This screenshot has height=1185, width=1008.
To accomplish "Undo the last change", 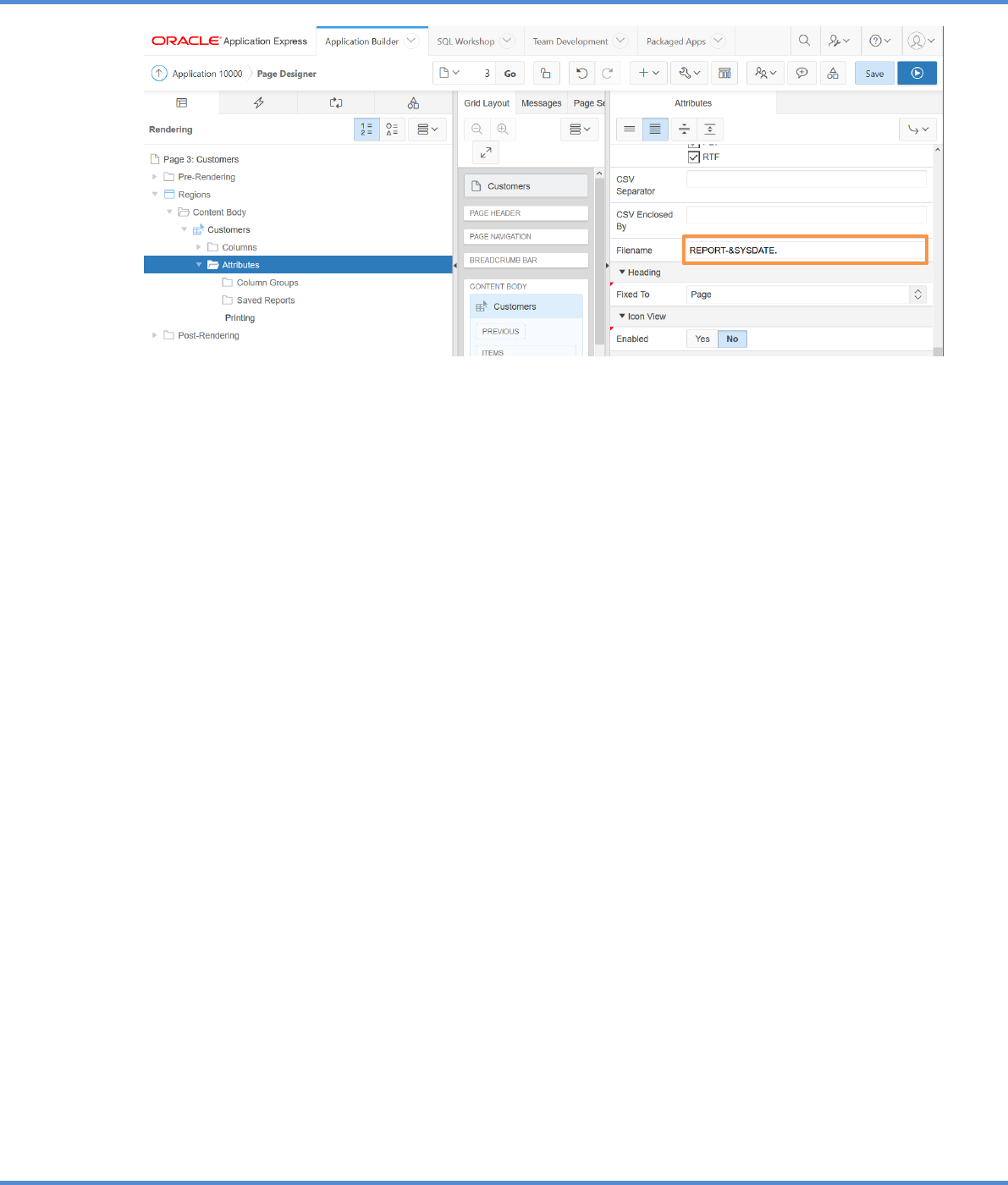I will pos(581,74).
